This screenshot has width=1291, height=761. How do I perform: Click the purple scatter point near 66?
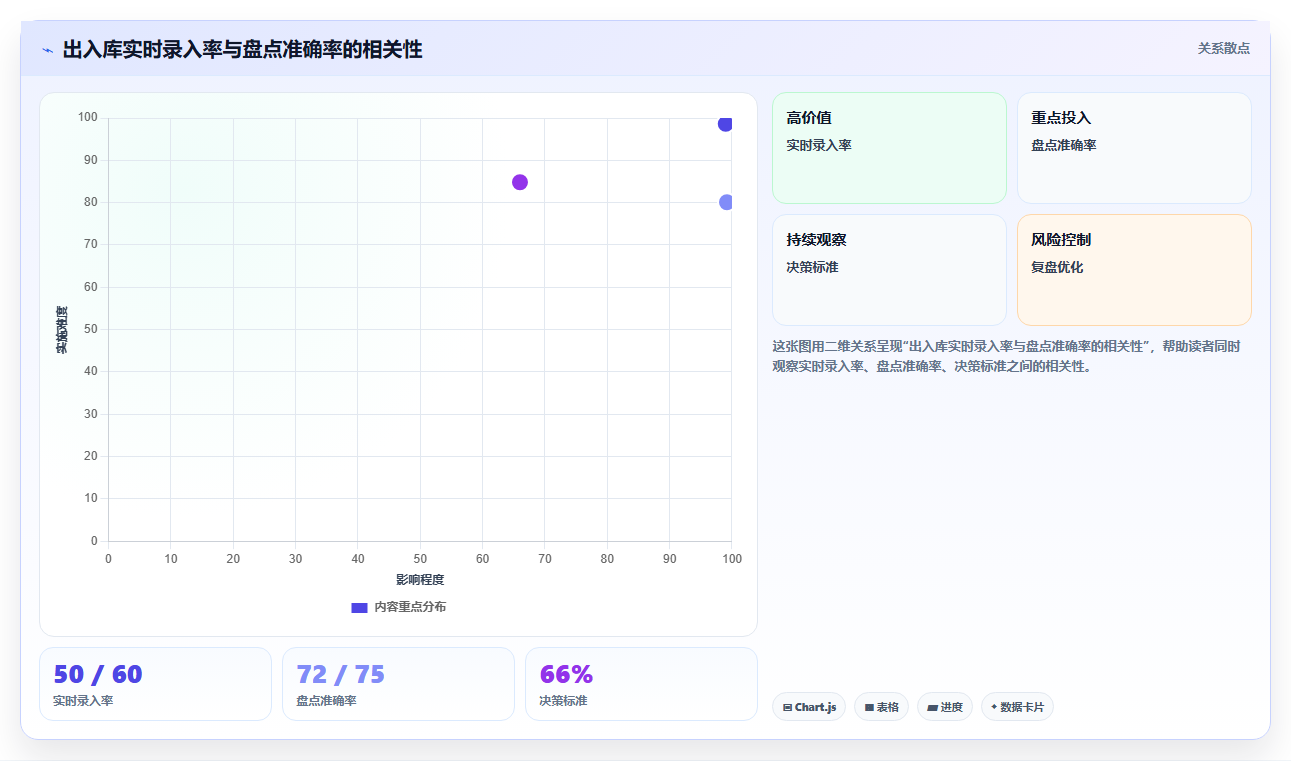[520, 182]
